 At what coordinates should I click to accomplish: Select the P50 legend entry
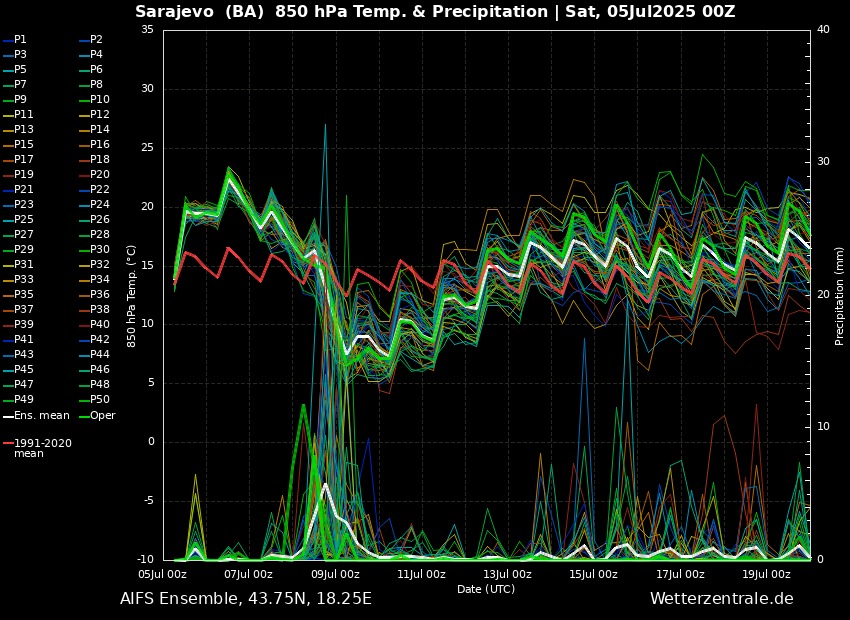pyautogui.click(x=100, y=400)
